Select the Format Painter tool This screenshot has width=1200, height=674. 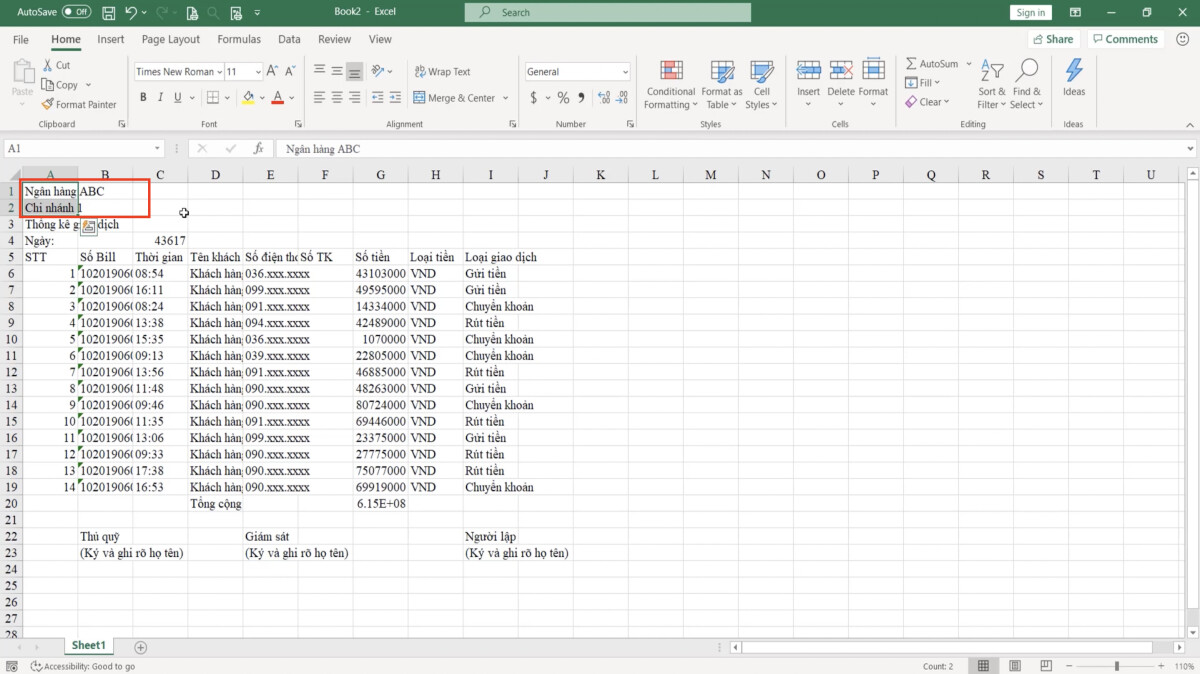click(79, 104)
